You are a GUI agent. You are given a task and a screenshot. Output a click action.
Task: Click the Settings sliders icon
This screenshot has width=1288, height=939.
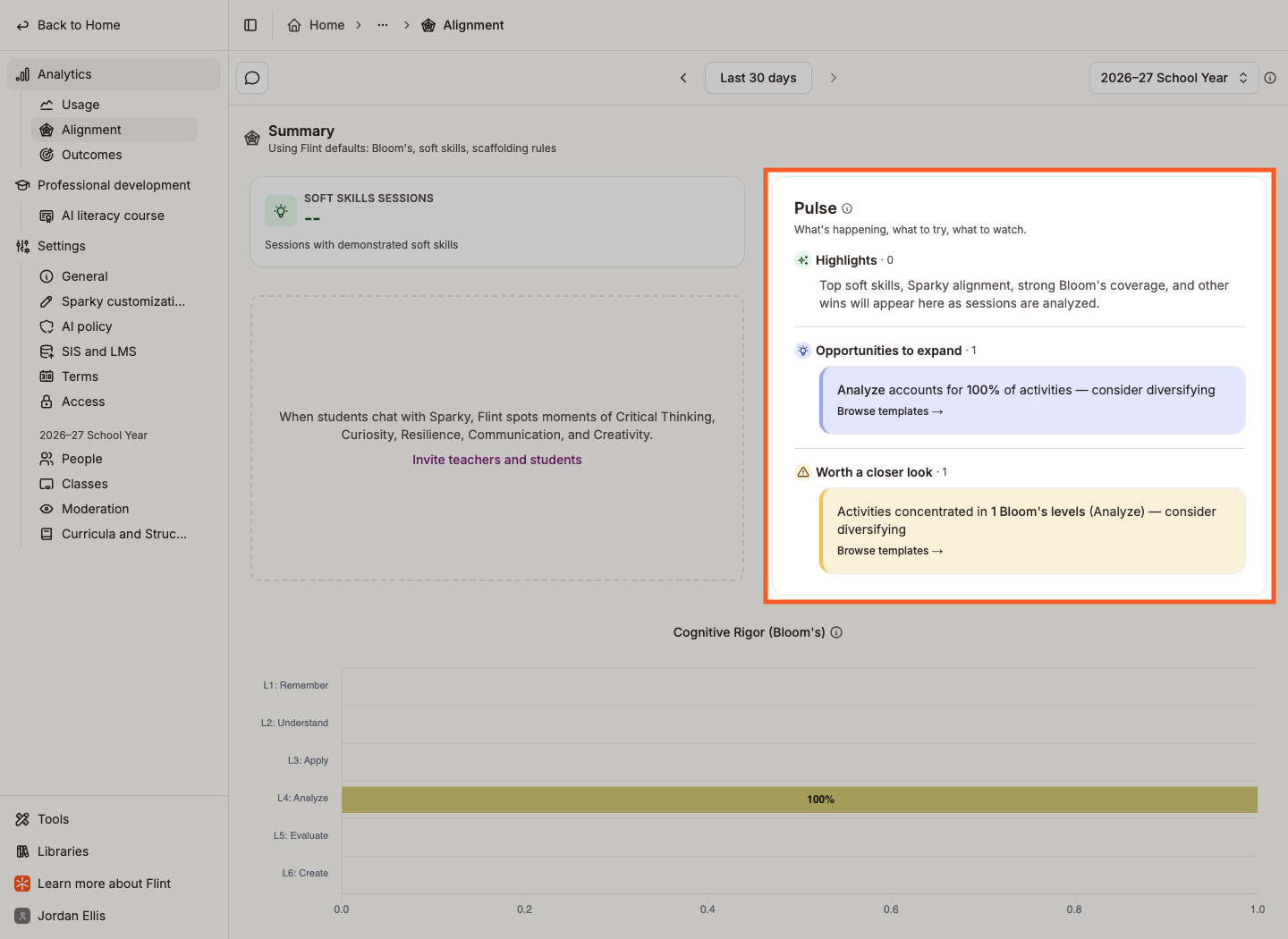[x=22, y=246]
